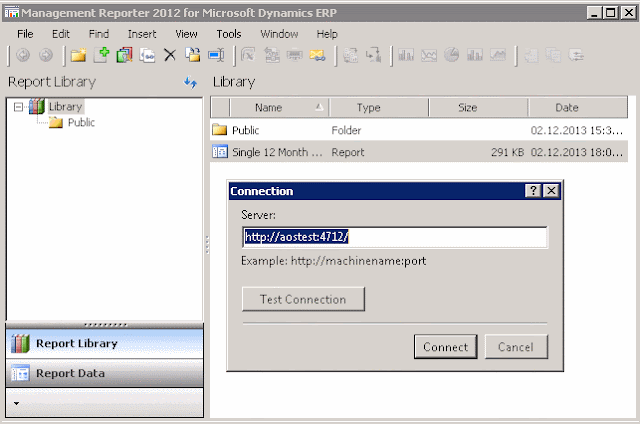Click the second greyed bar chart icon

click(x=474, y=55)
